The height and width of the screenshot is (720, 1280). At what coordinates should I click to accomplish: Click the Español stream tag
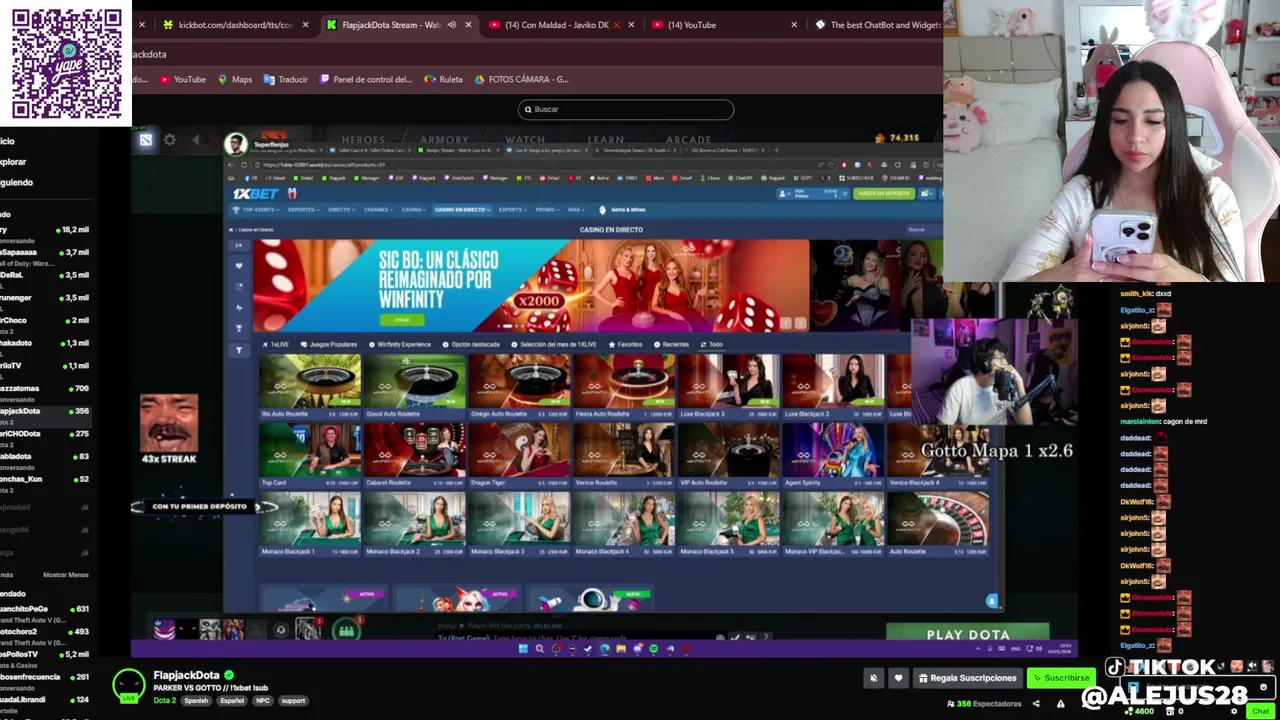tap(232, 700)
